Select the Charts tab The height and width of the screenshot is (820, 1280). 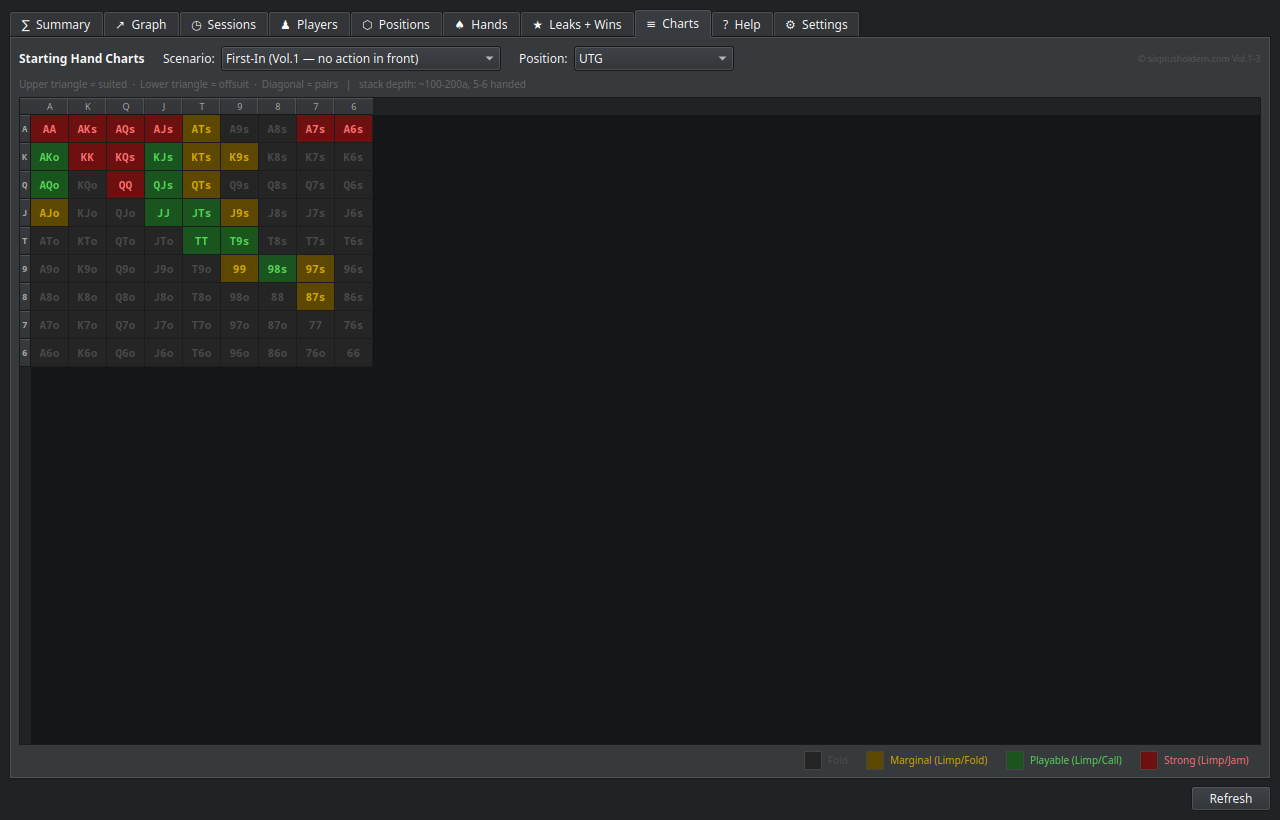[672, 23]
